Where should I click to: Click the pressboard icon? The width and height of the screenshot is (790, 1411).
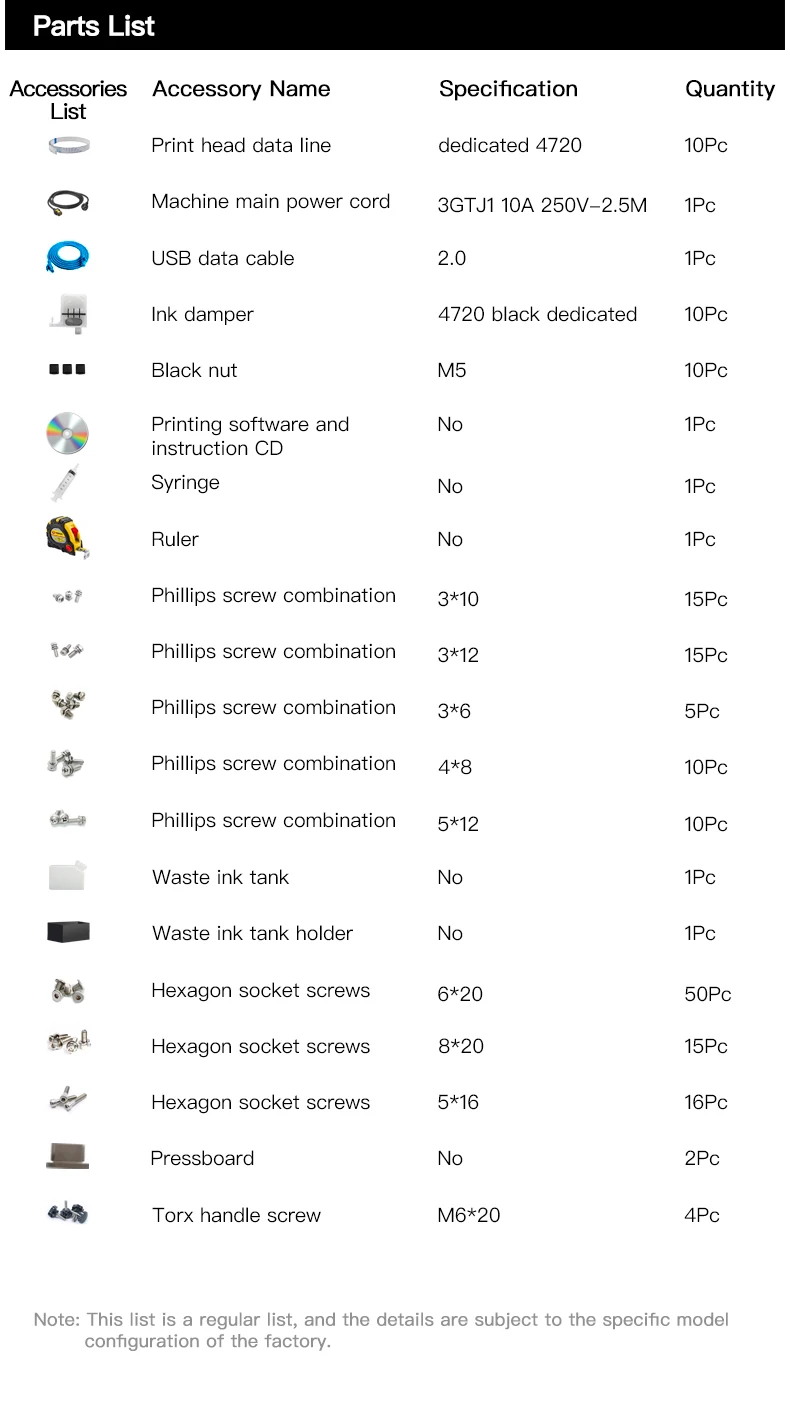pyautogui.click(x=68, y=1157)
